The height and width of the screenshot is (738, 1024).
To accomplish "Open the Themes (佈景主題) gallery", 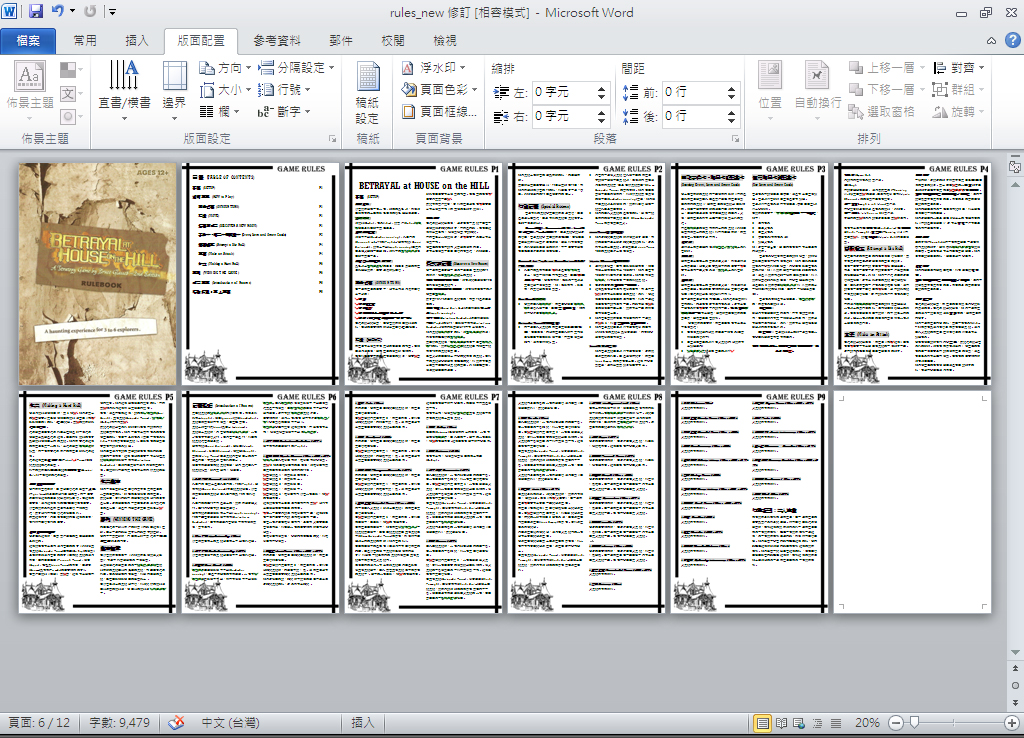I will coord(29,90).
